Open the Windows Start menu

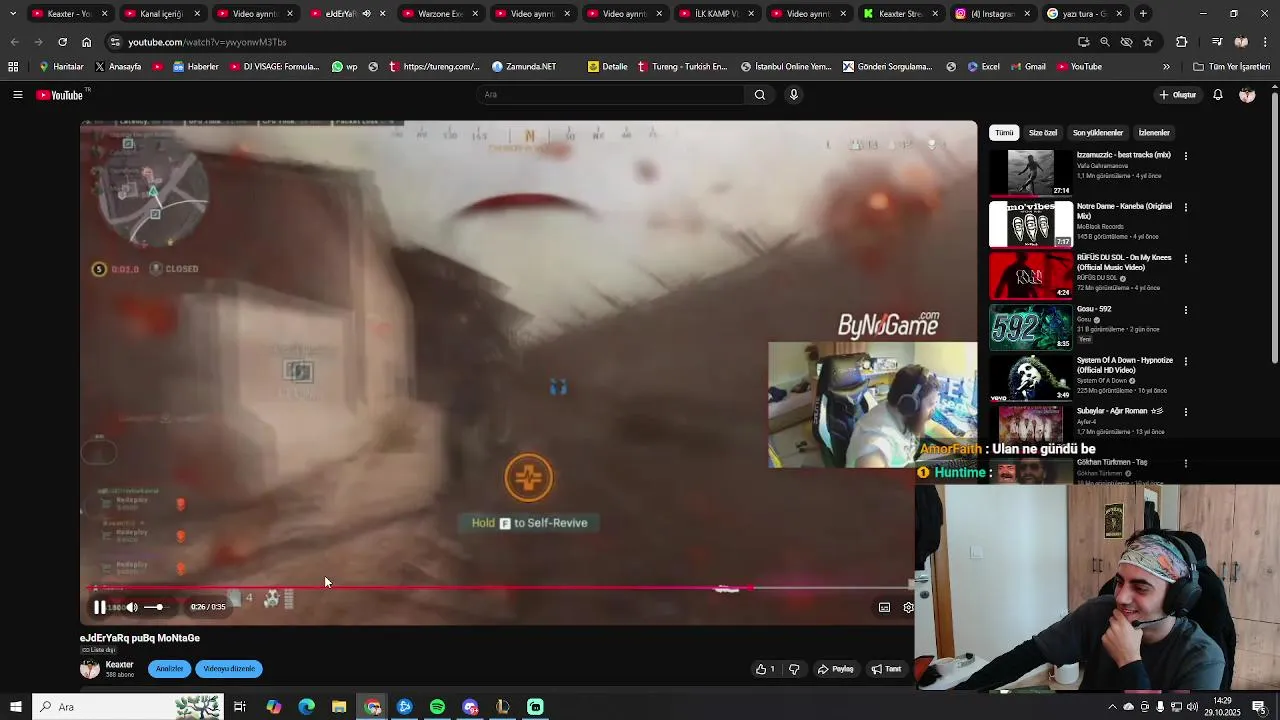tap(16, 707)
